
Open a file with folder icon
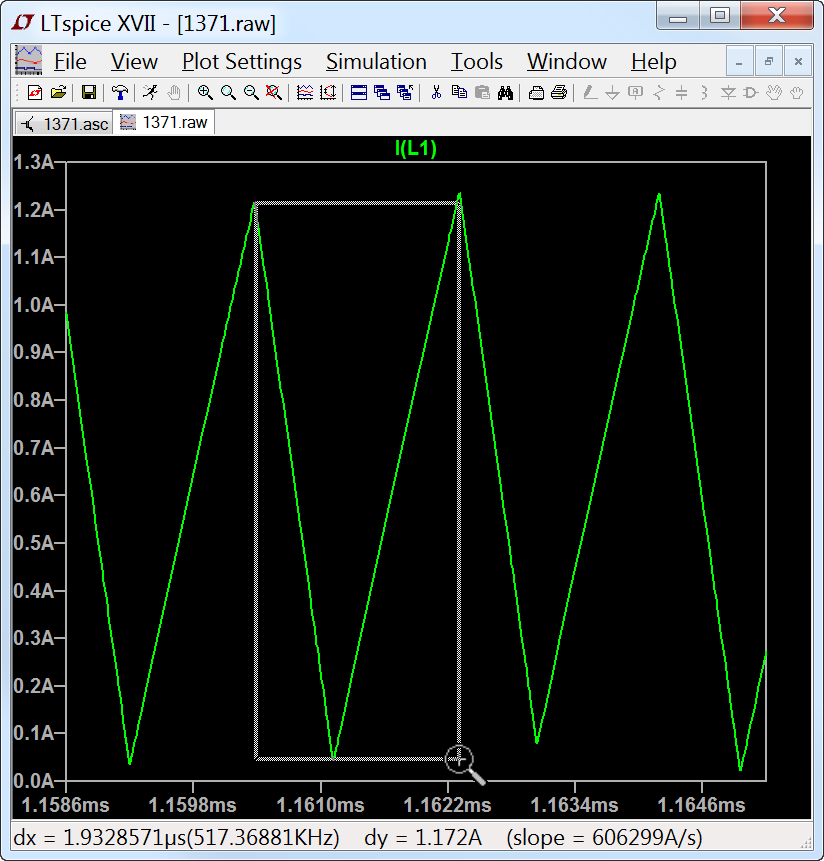pyautogui.click(x=58, y=93)
